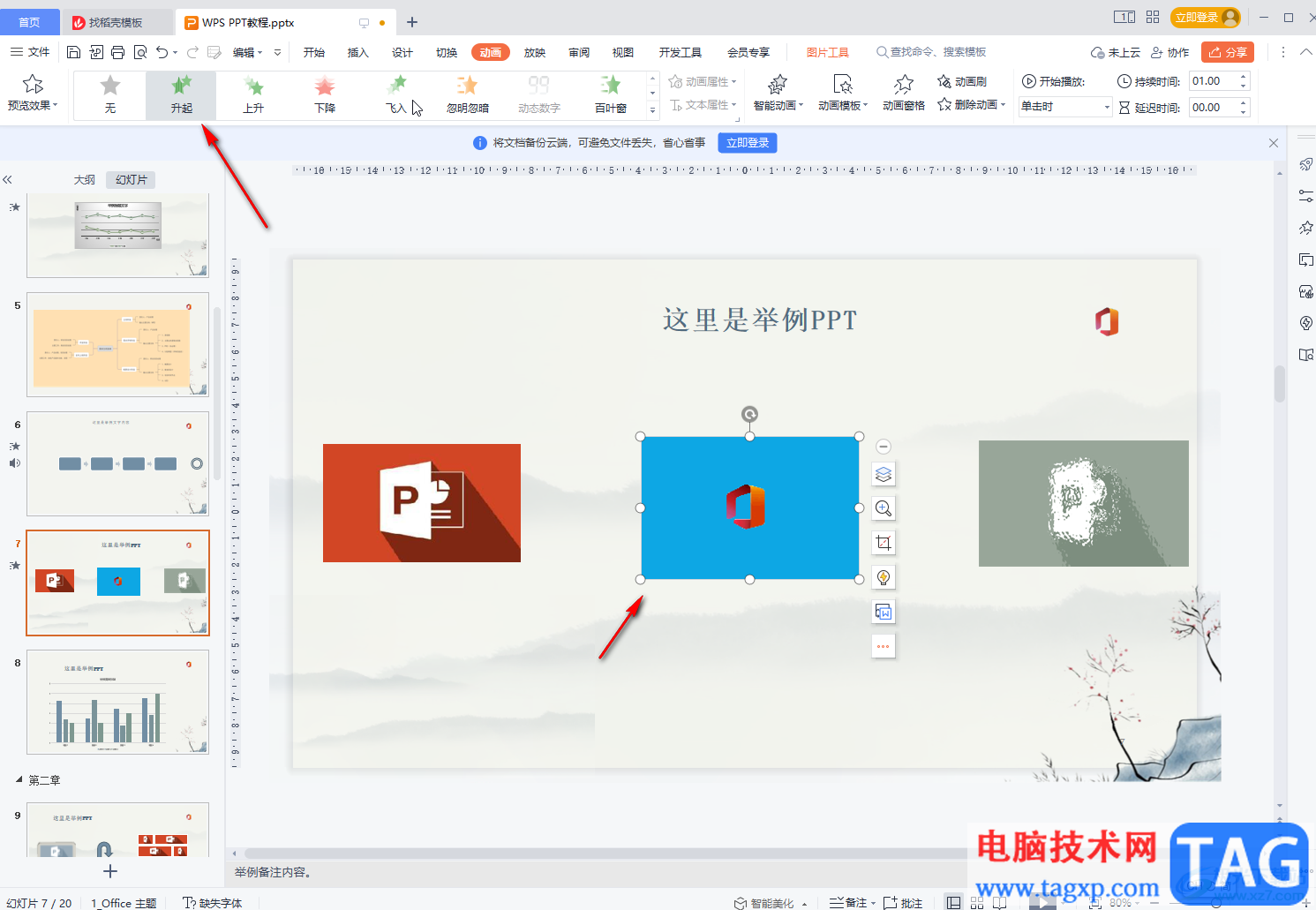The width and height of the screenshot is (1316, 910).
Task: Open the 预览效果 preview dropdown
Action: (x=33, y=94)
